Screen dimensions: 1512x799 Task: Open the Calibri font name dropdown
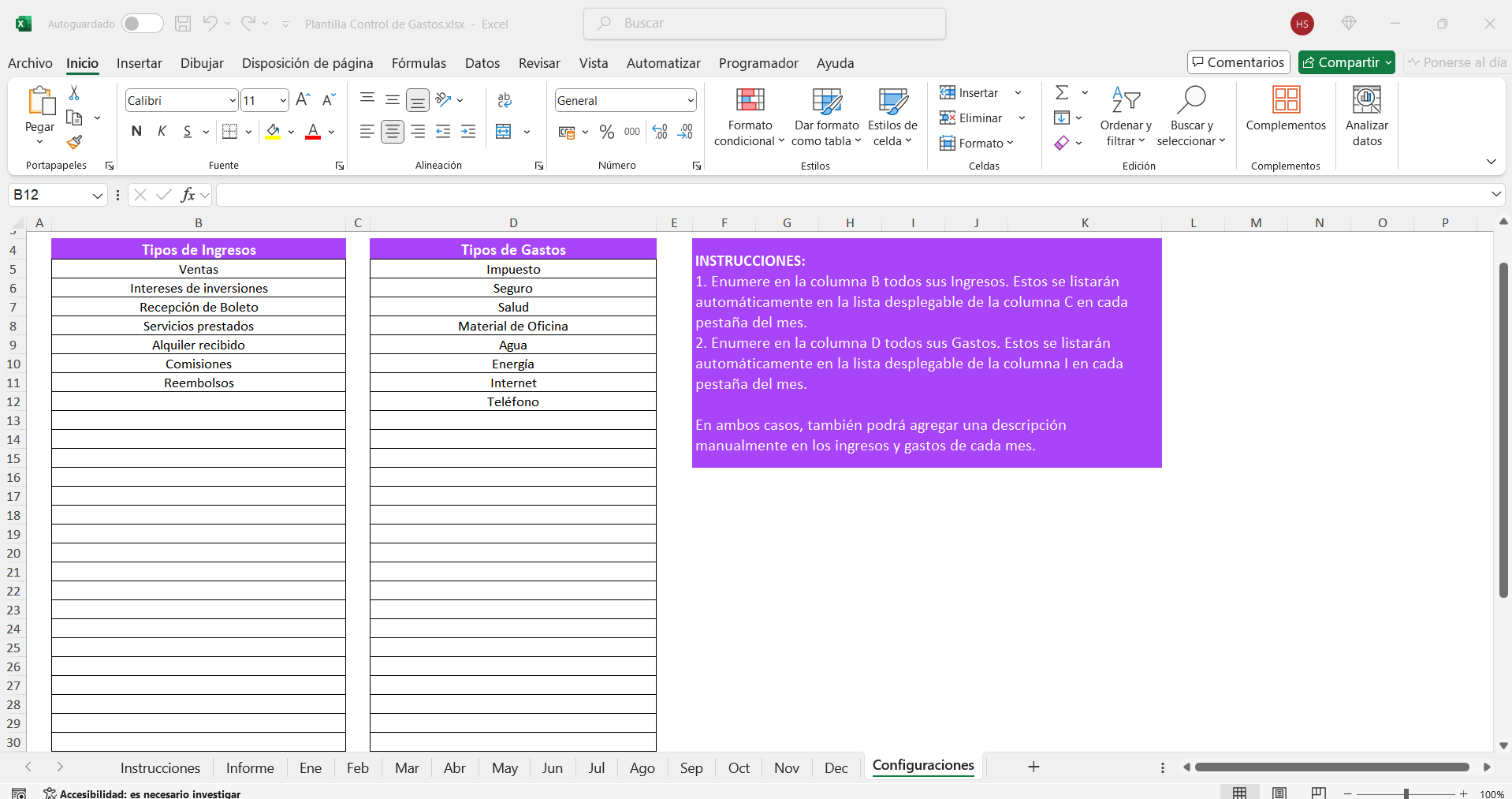(x=233, y=100)
